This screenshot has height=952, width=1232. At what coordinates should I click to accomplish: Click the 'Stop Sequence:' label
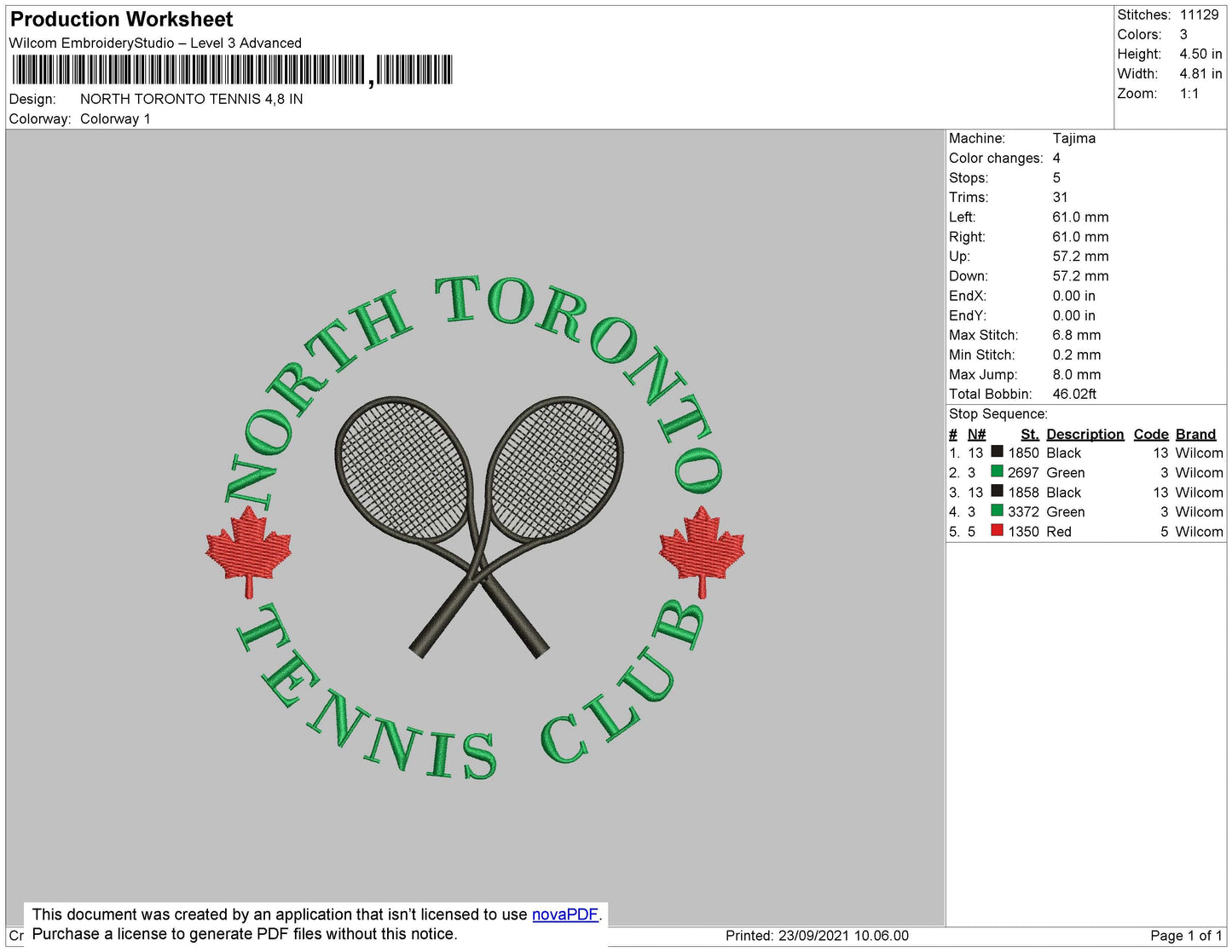point(998,413)
